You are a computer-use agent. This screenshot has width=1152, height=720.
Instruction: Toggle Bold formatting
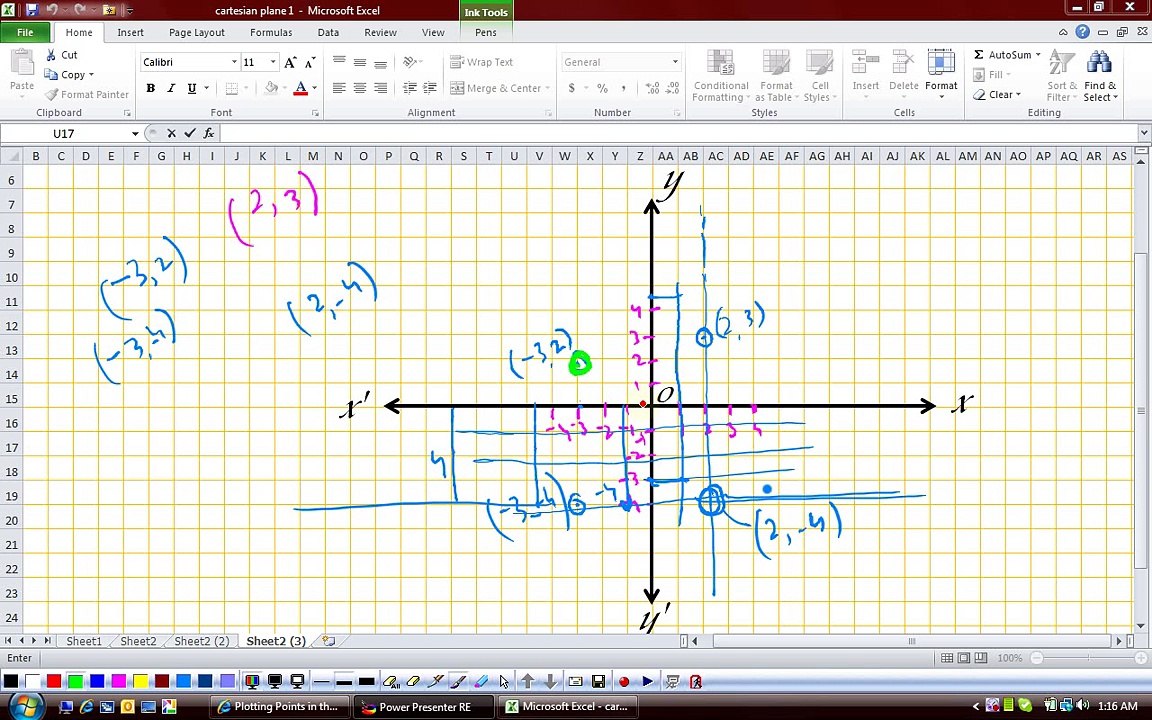pyautogui.click(x=151, y=88)
